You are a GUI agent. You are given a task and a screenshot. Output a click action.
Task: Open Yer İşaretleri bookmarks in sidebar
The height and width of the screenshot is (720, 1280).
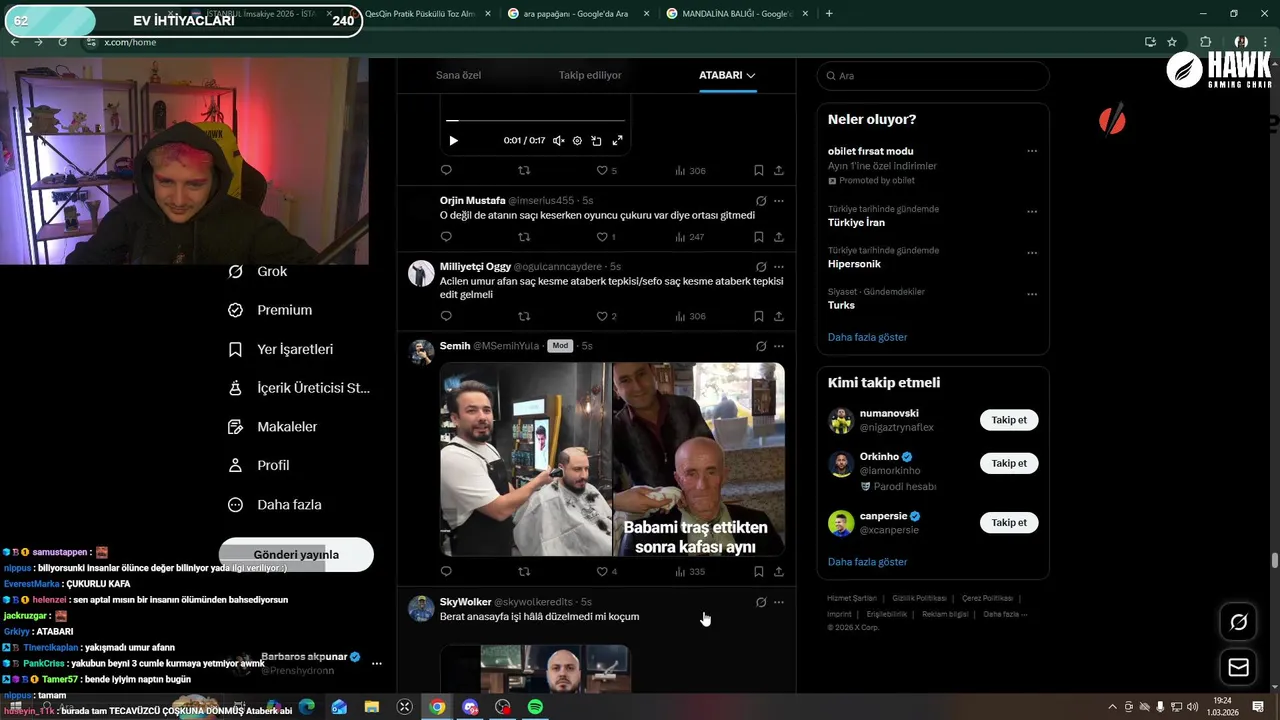coord(281,349)
